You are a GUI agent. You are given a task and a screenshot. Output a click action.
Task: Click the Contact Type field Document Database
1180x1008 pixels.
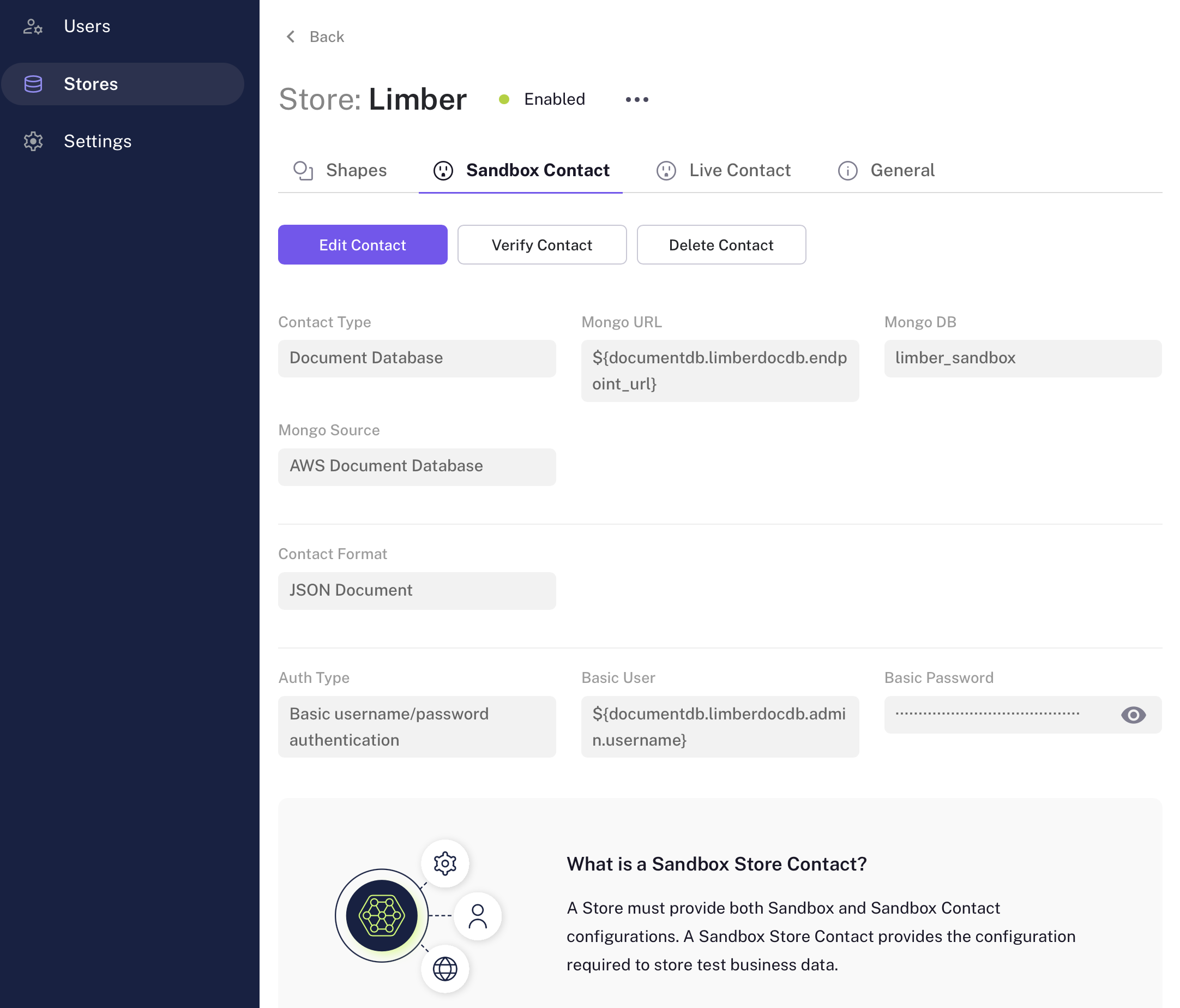point(417,358)
